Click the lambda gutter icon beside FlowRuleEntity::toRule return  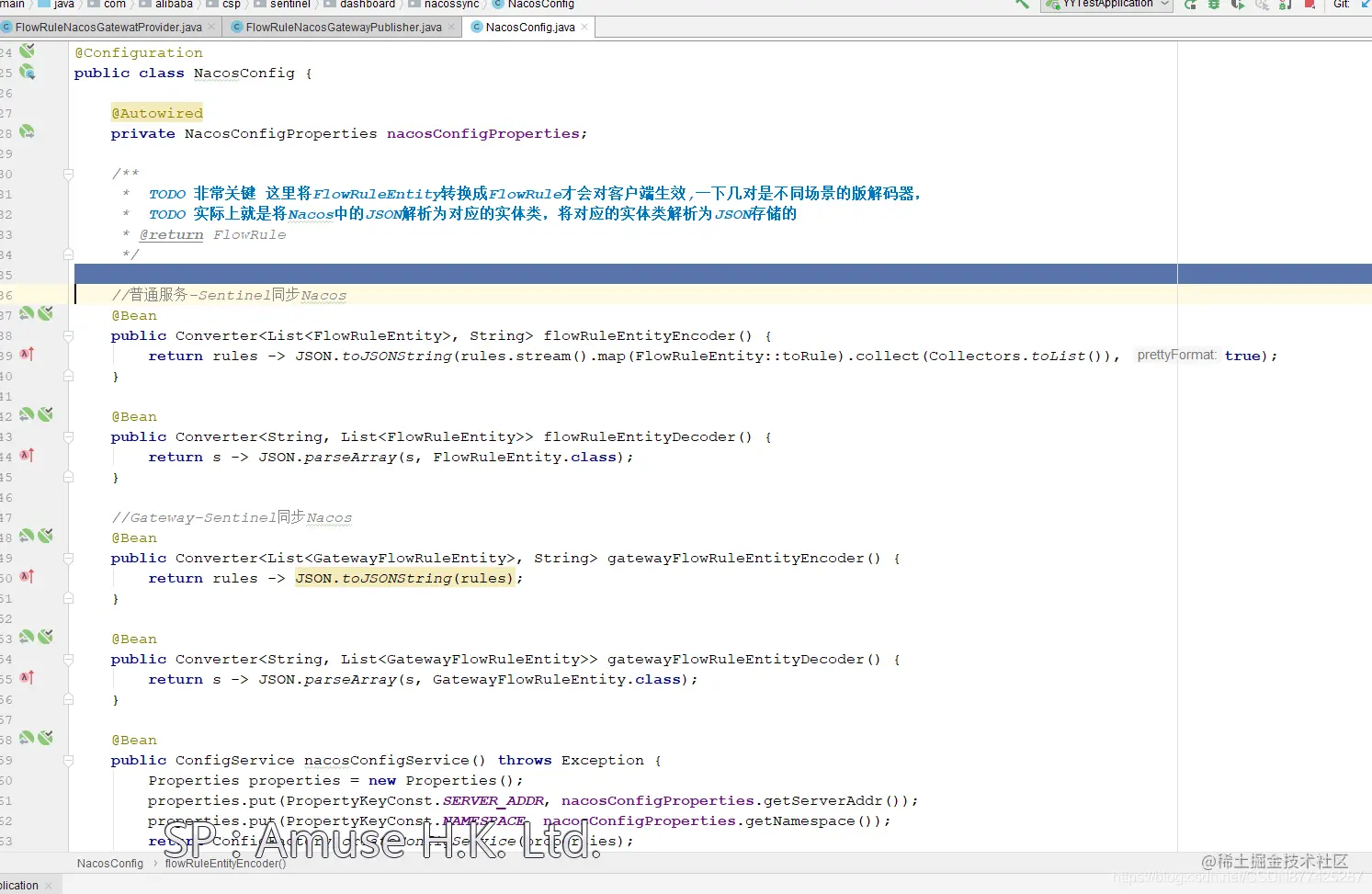tap(28, 355)
